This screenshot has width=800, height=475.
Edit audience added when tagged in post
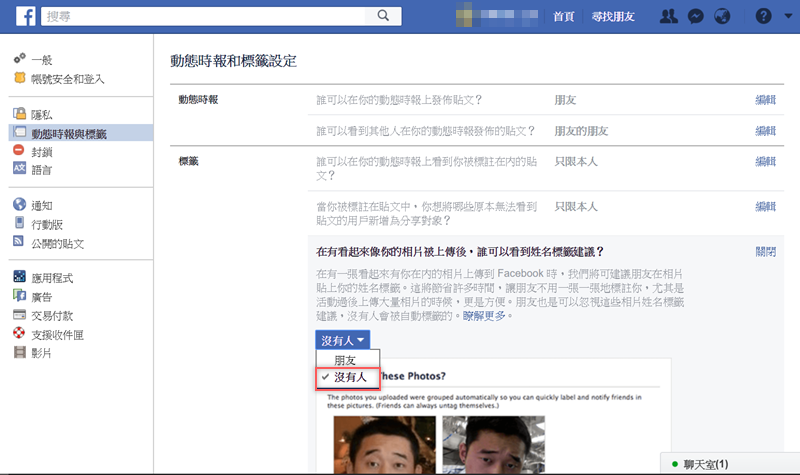765,206
